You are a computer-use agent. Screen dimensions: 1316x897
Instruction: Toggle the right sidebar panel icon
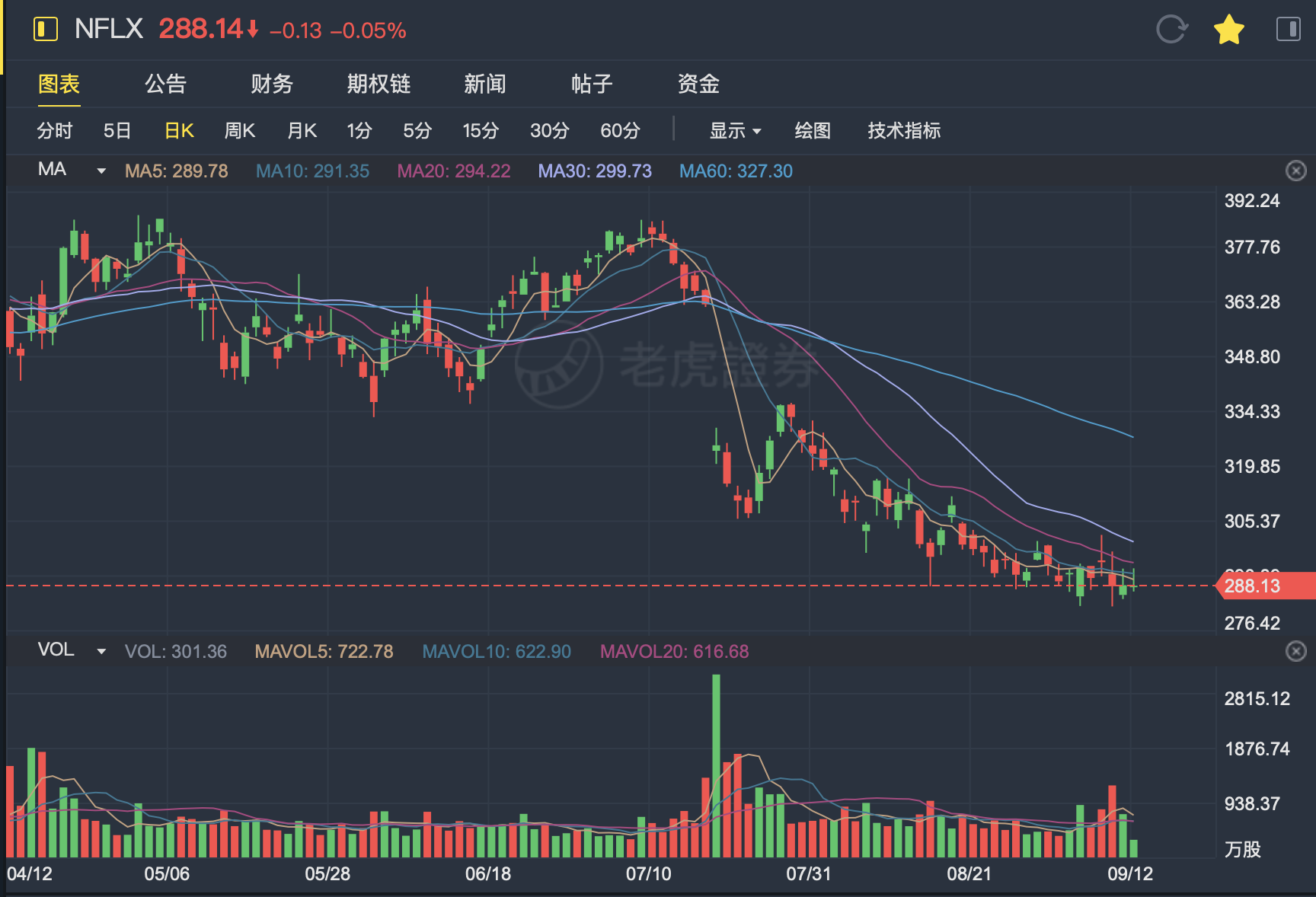click(x=1288, y=30)
